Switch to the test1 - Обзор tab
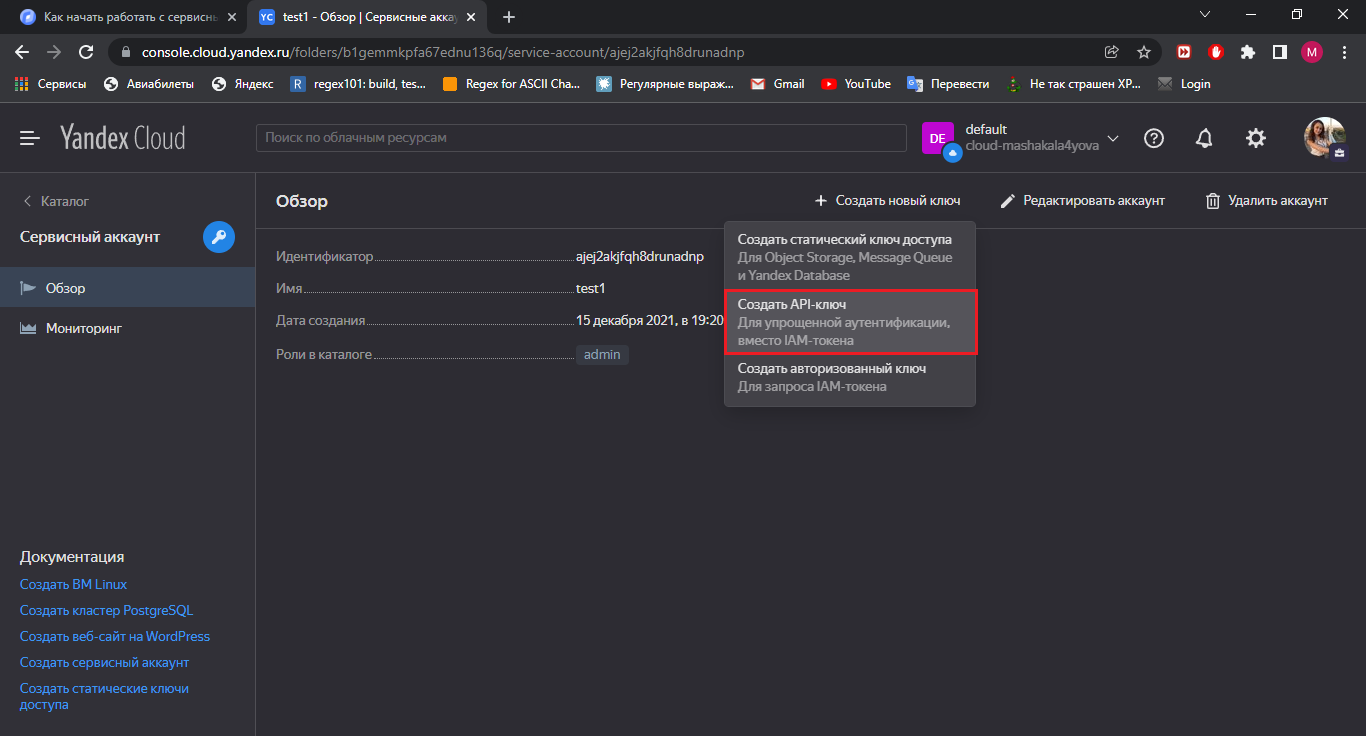1366x736 pixels. tap(369, 17)
